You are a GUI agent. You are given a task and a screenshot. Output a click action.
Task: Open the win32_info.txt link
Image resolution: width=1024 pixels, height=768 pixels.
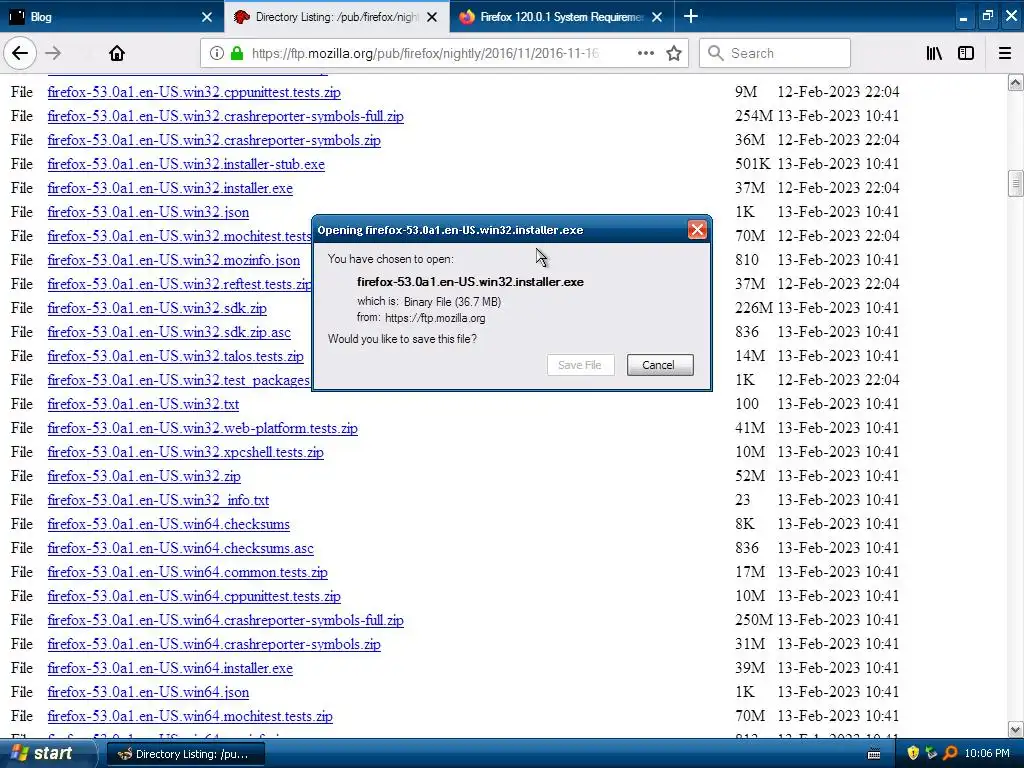[158, 500]
